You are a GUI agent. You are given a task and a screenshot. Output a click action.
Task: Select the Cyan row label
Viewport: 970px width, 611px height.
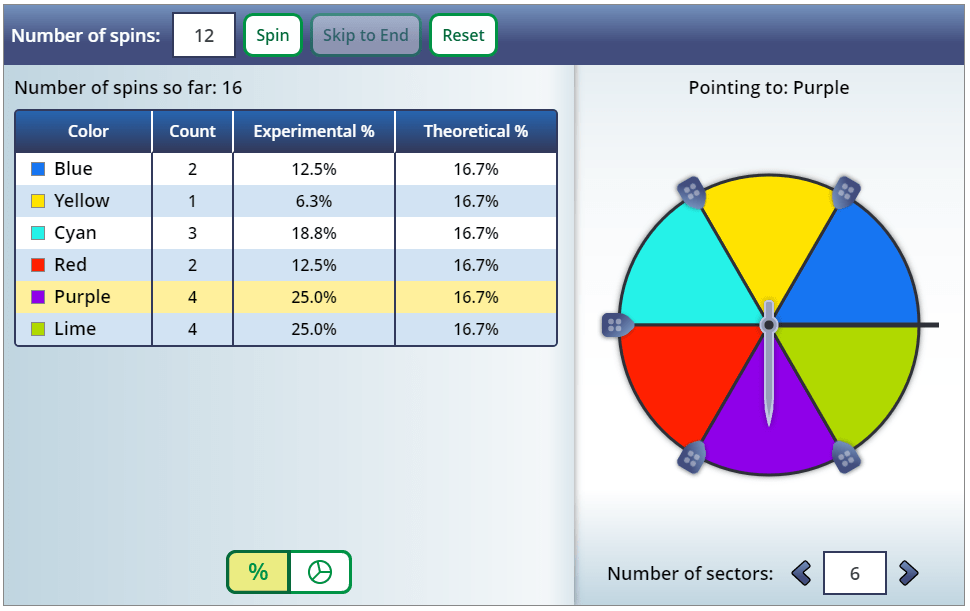click(75, 233)
